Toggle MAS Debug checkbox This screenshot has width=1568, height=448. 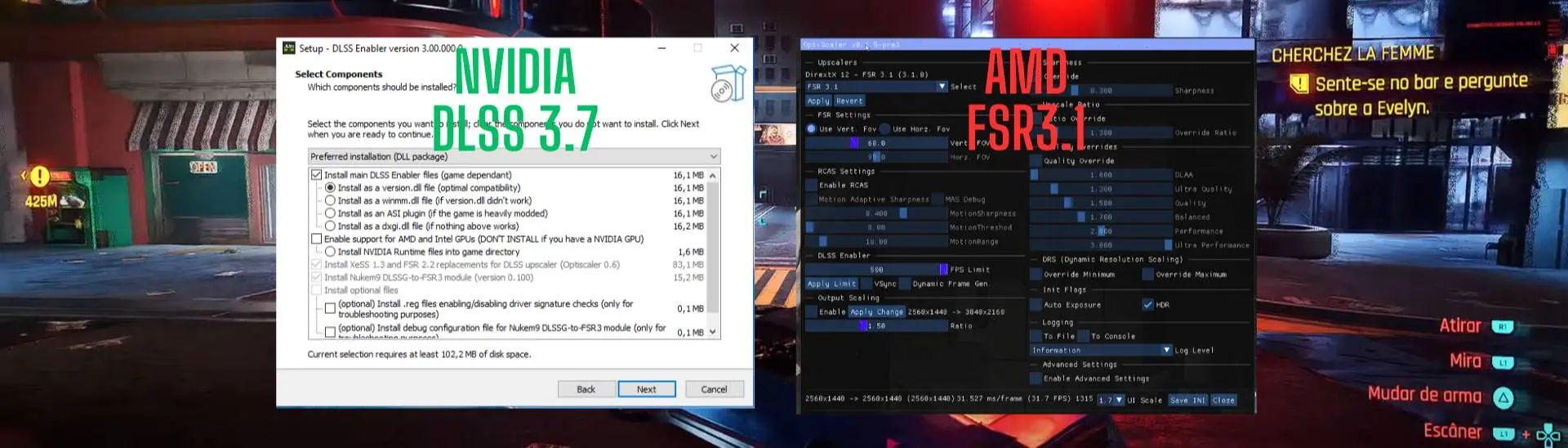[x=938, y=199]
